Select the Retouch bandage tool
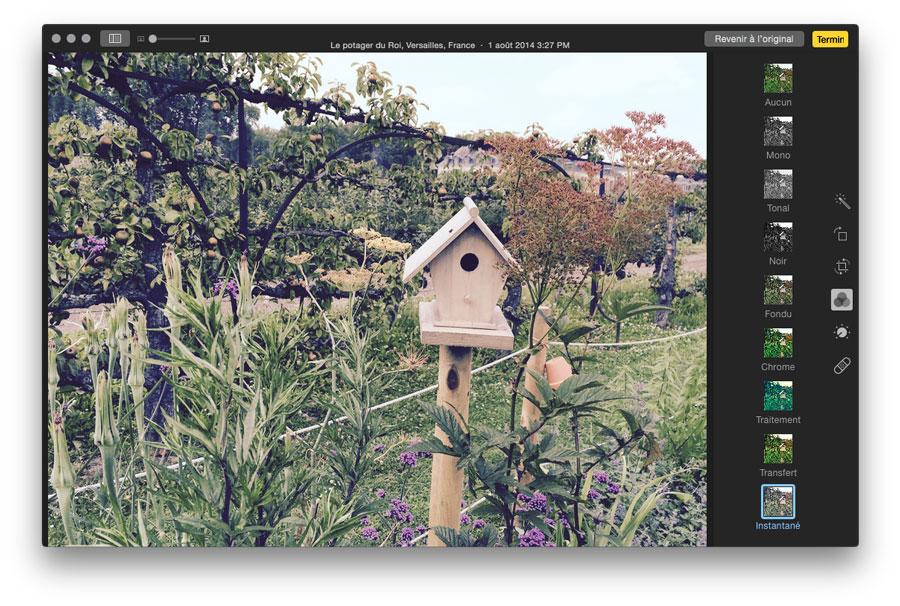Image resolution: width=900 pixels, height=606 pixels. pyautogui.click(x=842, y=366)
